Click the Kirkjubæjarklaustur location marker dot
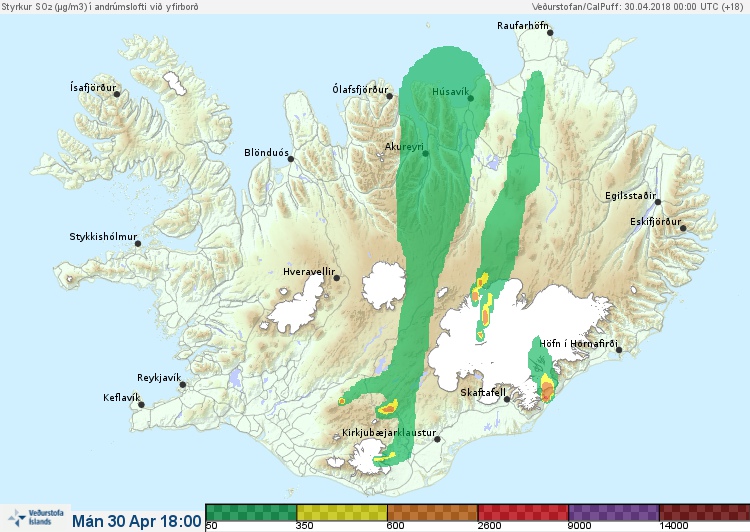Viewport: 750px width, 532px height. pos(437,439)
